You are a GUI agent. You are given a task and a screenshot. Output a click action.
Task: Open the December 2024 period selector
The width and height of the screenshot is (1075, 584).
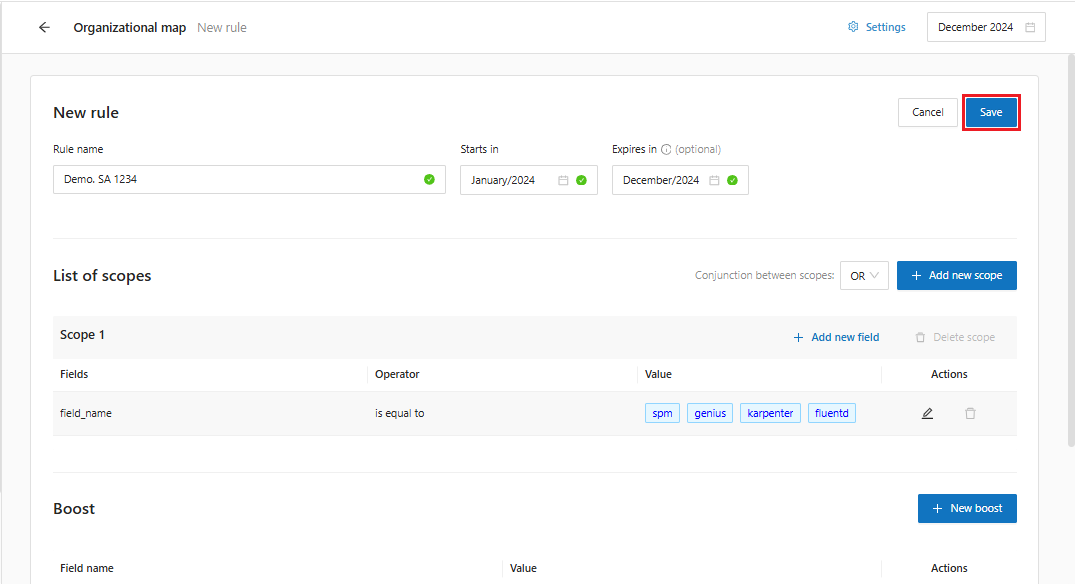pyautogui.click(x=975, y=28)
